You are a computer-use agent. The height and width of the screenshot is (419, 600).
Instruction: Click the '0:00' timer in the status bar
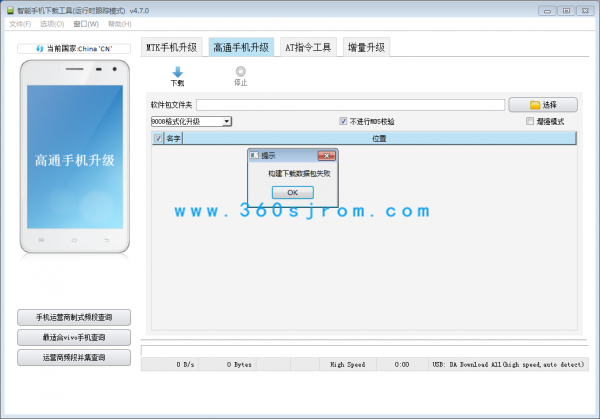402,365
